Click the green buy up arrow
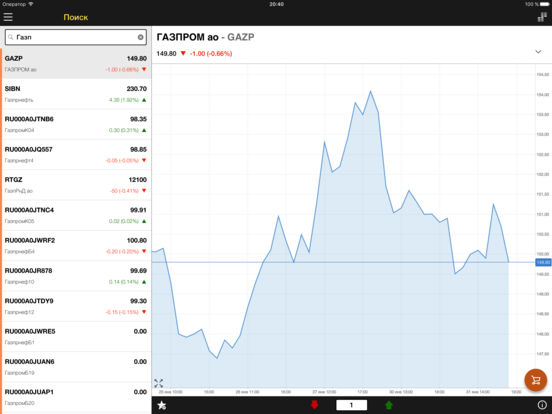552x414 pixels. 389,405
